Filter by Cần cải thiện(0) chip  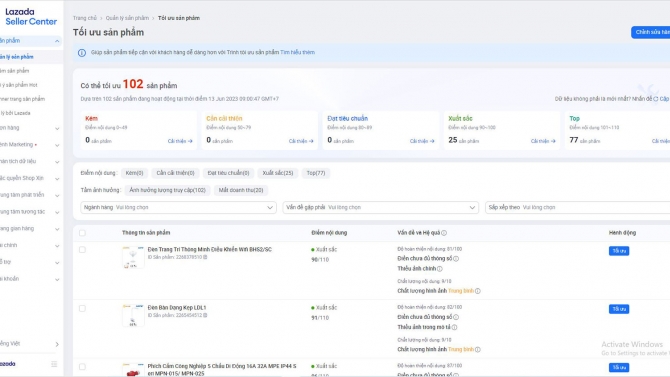(175, 173)
